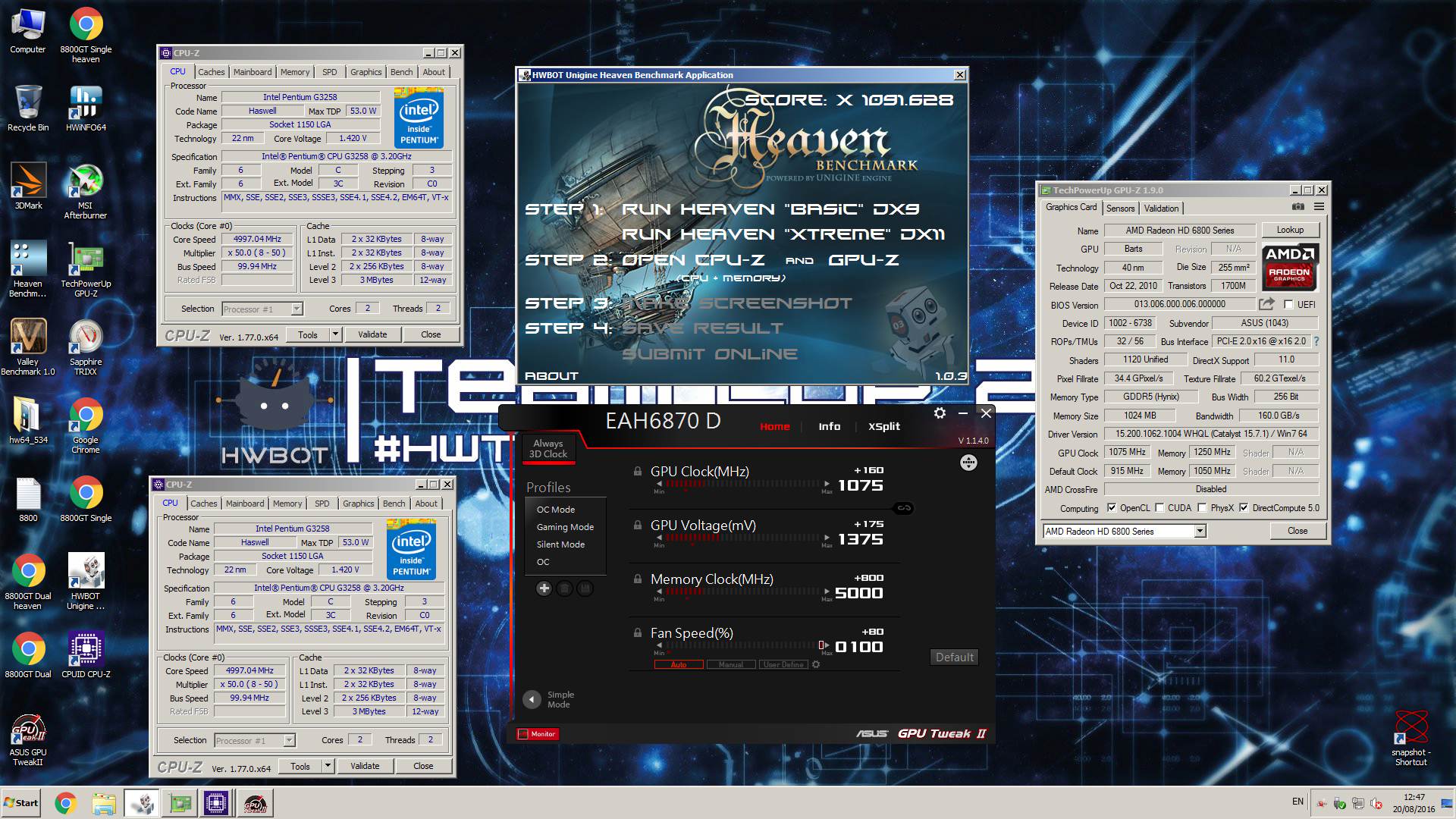Switch to GPU-Z Validation tab
1456x819 pixels.
1161,208
